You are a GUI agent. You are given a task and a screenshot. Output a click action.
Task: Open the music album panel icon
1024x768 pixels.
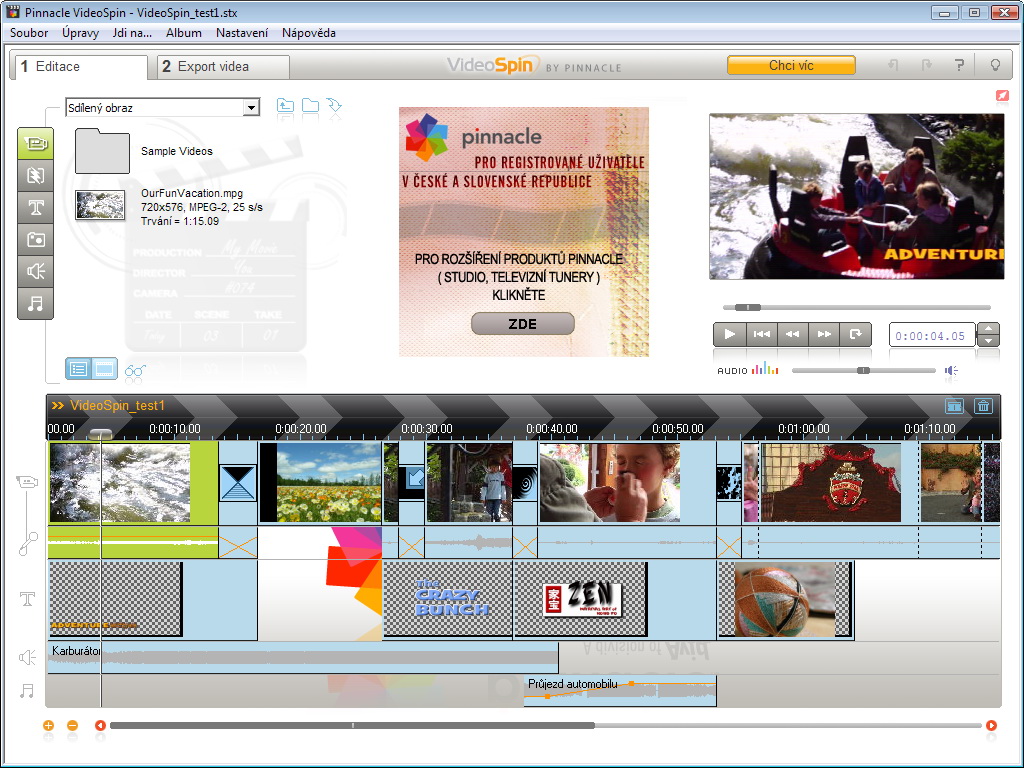pyautogui.click(x=35, y=303)
